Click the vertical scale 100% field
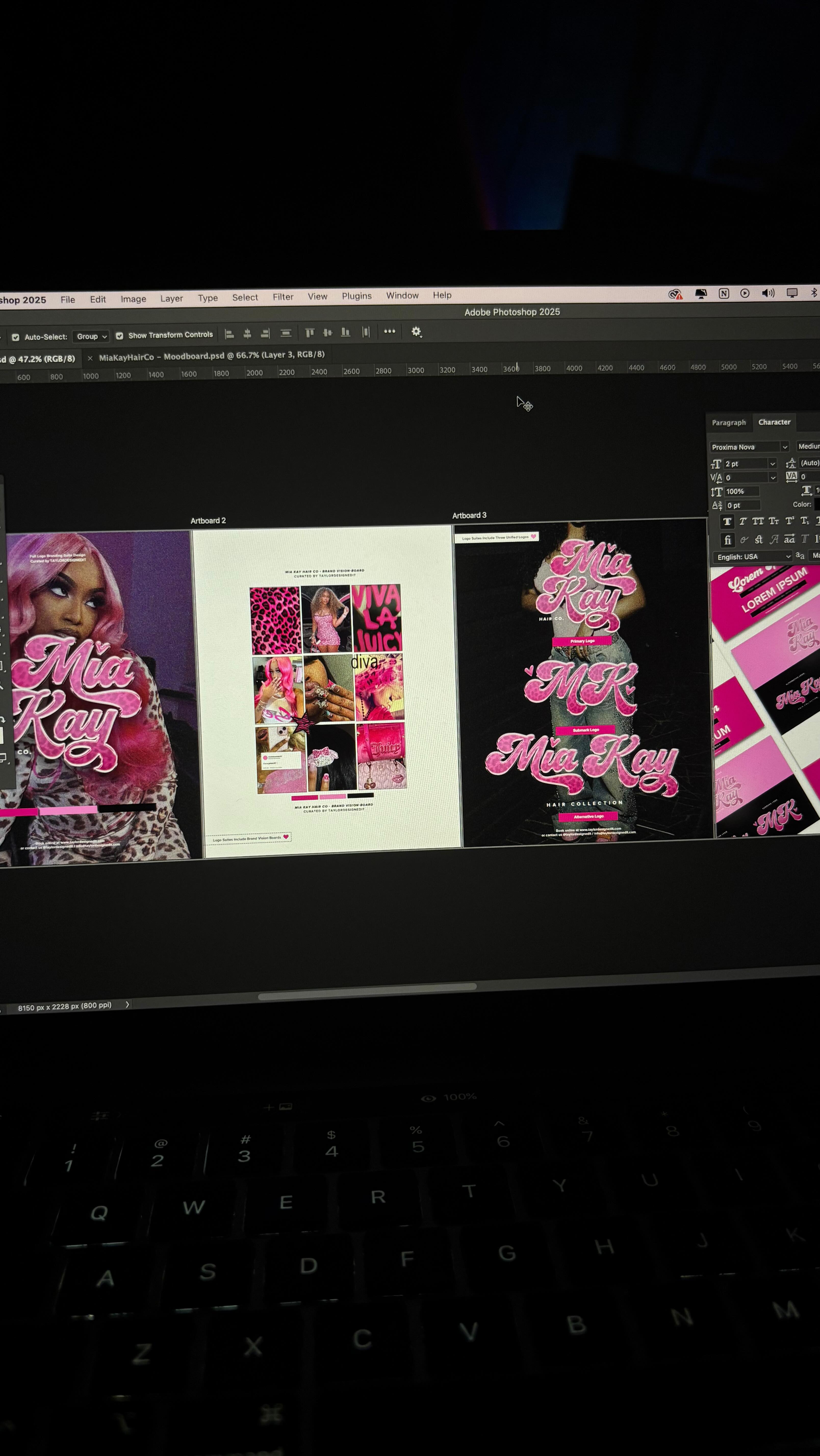 click(742, 491)
